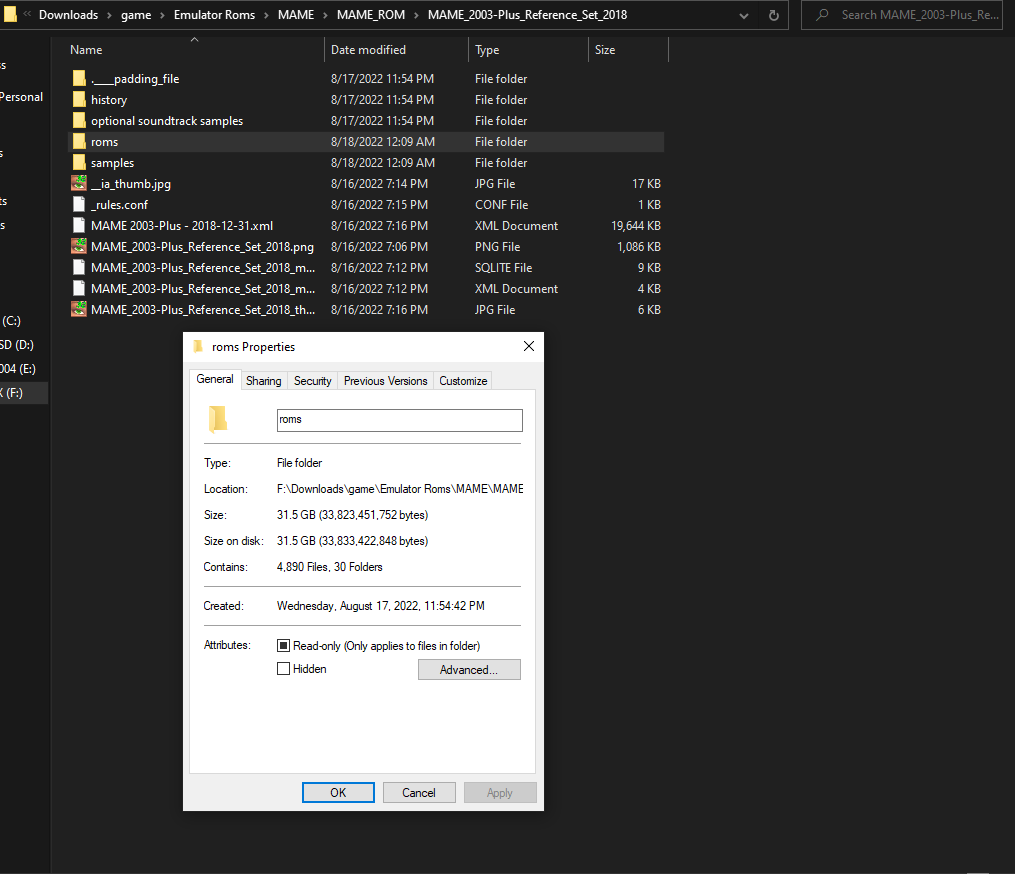Navigate to MAME_ROM in breadcrumb
This screenshot has width=1015, height=874.
point(371,15)
